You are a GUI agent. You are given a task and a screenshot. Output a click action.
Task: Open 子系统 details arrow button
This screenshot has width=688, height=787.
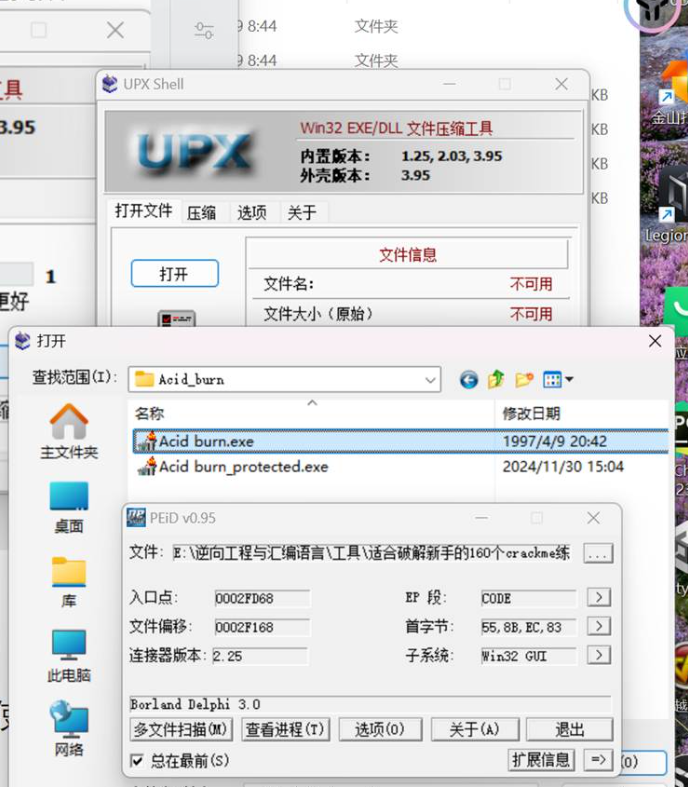[x=599, y=655]
